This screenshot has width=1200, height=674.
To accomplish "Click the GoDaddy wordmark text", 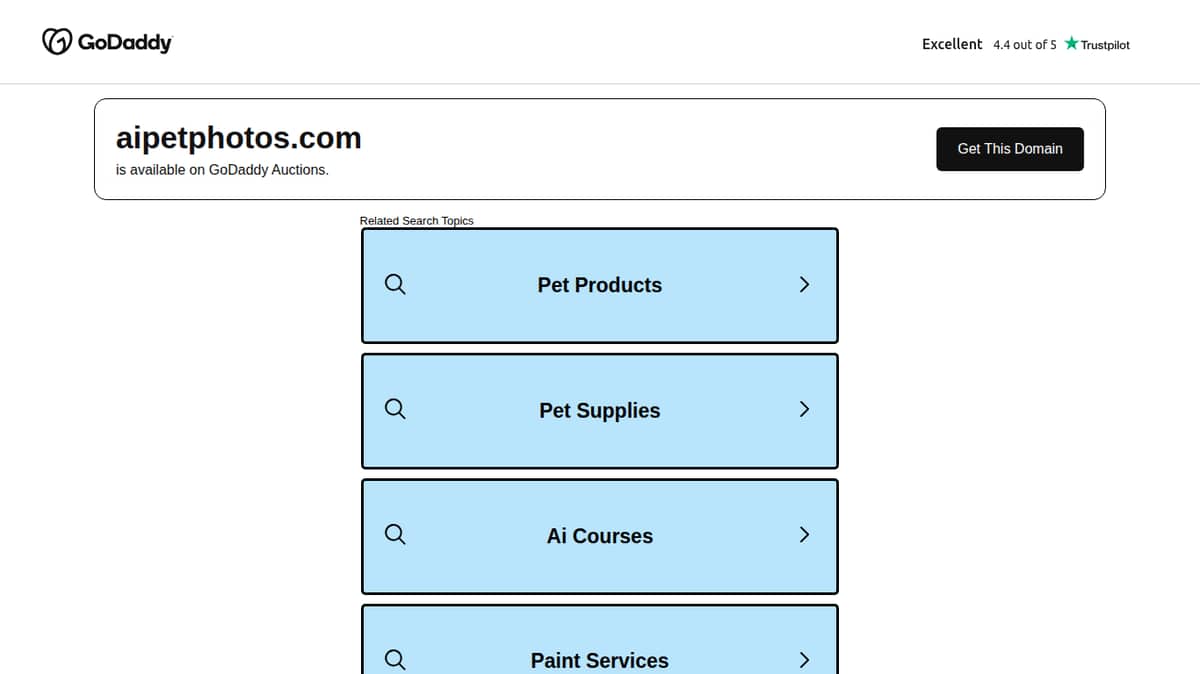I will [x=125, y=43].
